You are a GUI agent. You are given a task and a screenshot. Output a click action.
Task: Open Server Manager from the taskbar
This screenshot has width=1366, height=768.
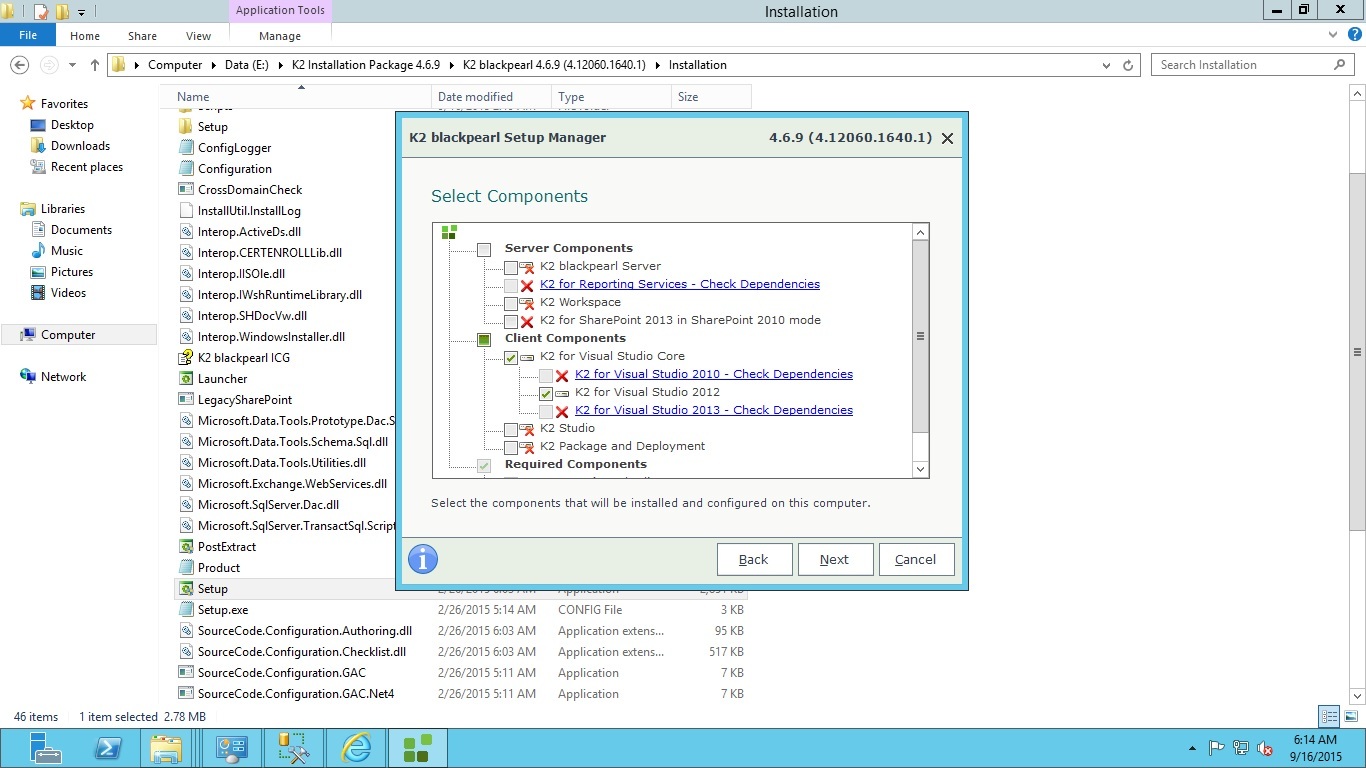[46, 748]
